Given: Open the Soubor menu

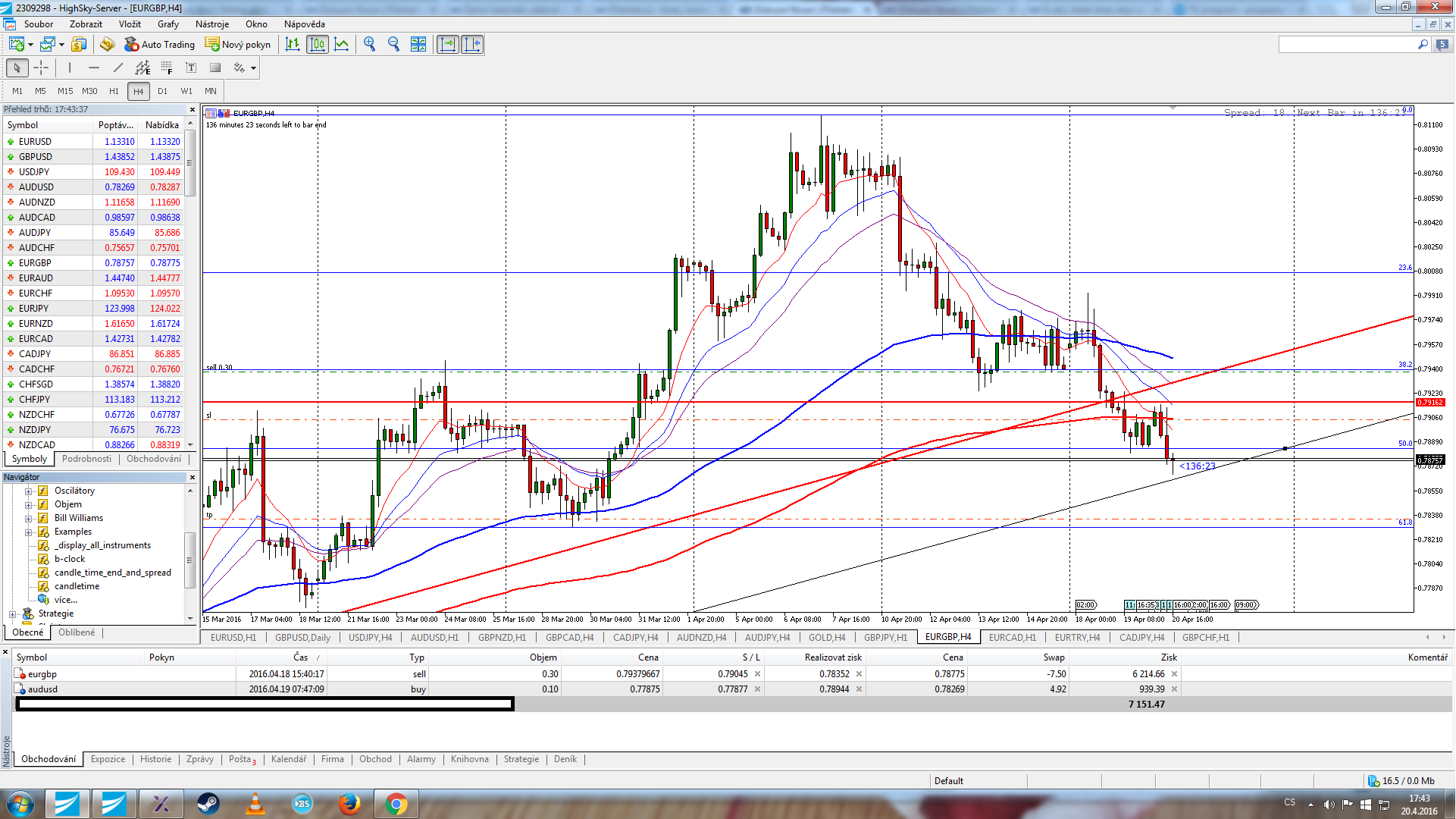Looking at the screenshot, I should 38,24.
